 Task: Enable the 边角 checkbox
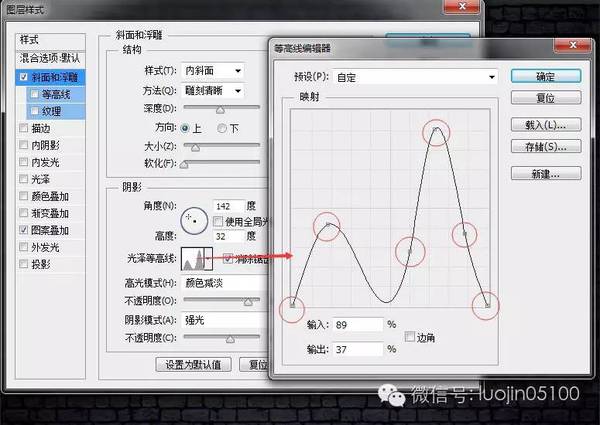[409, 337]
